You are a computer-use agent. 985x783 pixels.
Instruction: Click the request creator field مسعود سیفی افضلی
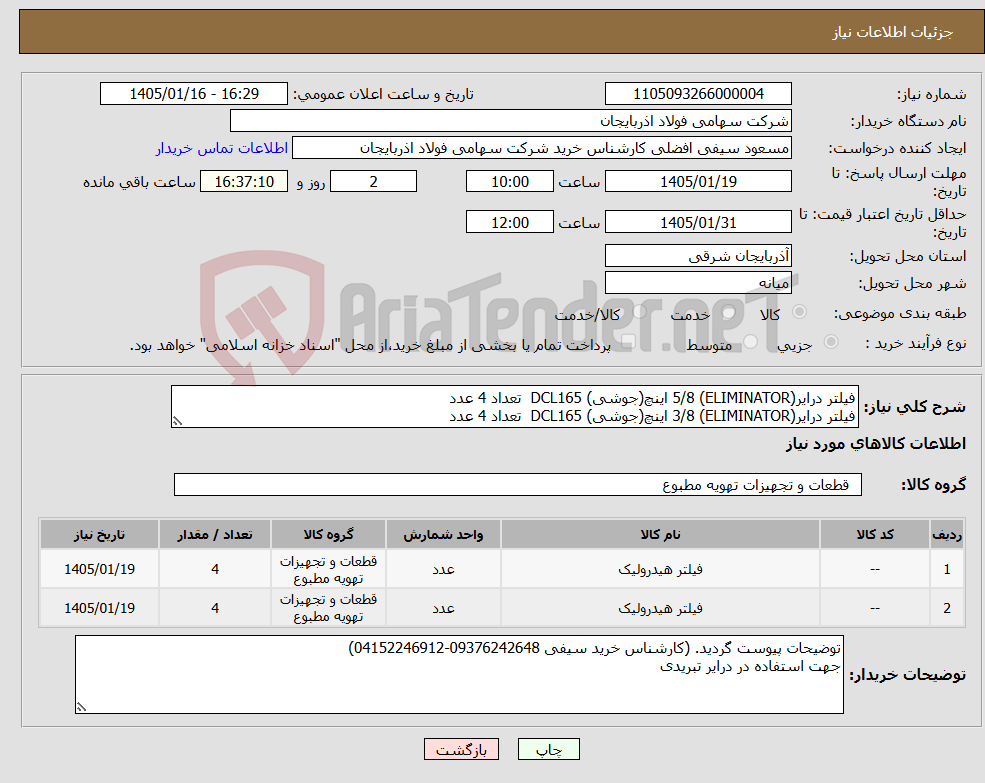tap(541, 148)
